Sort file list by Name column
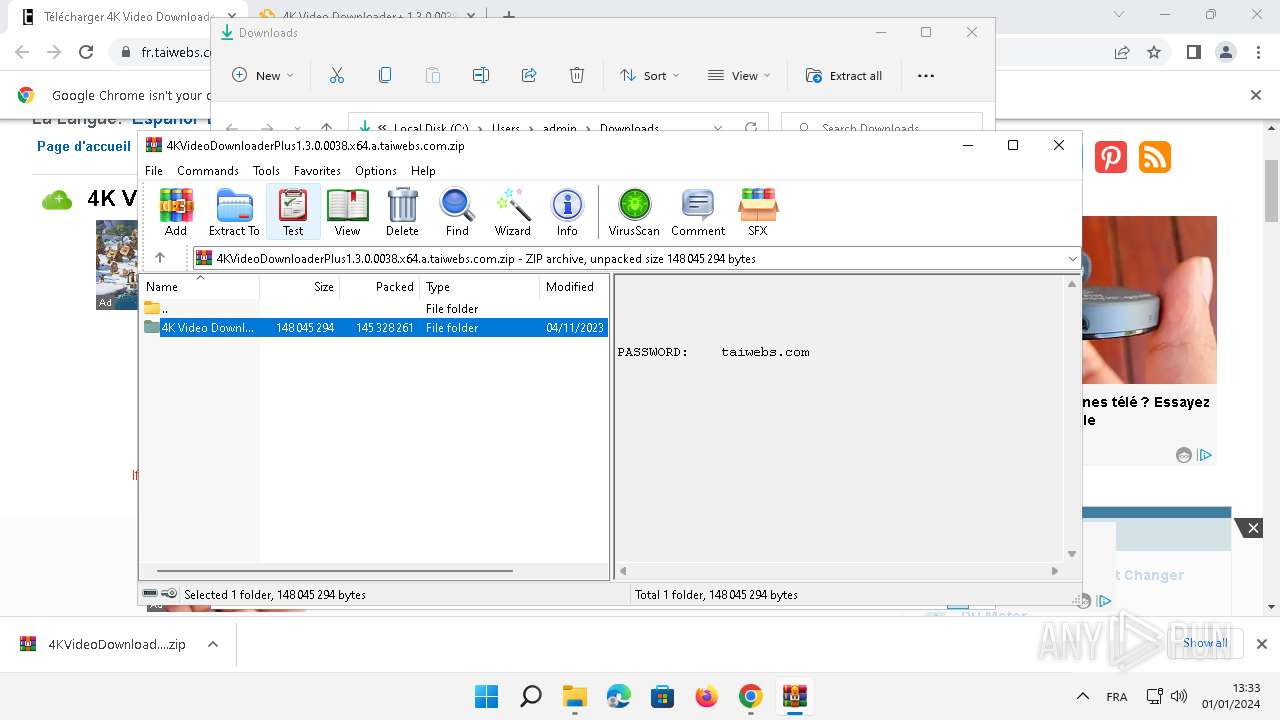Viewport: 1280px width, 720px height. pos(199,287)
